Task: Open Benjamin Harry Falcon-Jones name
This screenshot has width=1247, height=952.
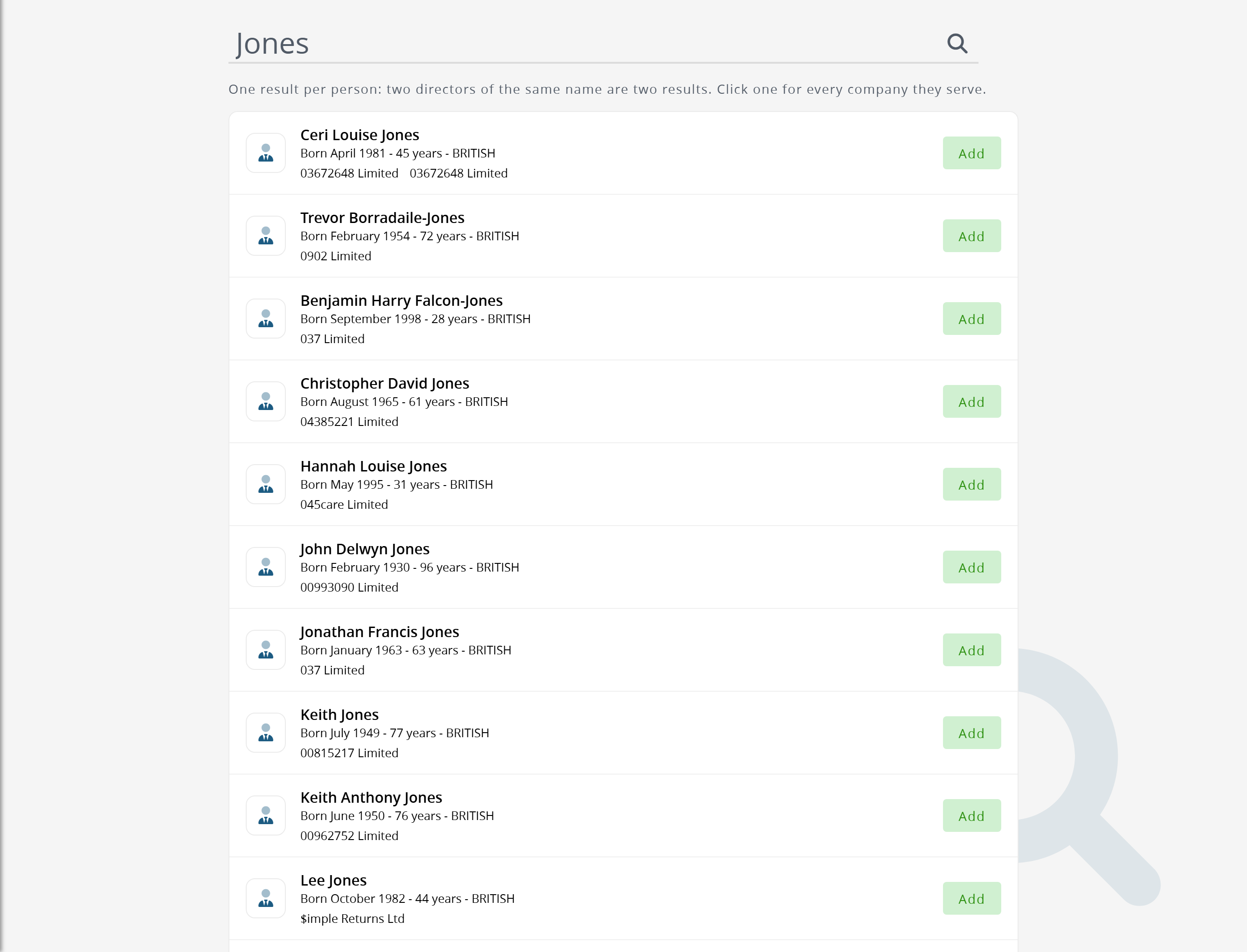Action: pyautogui.click(x=401, y=300)
